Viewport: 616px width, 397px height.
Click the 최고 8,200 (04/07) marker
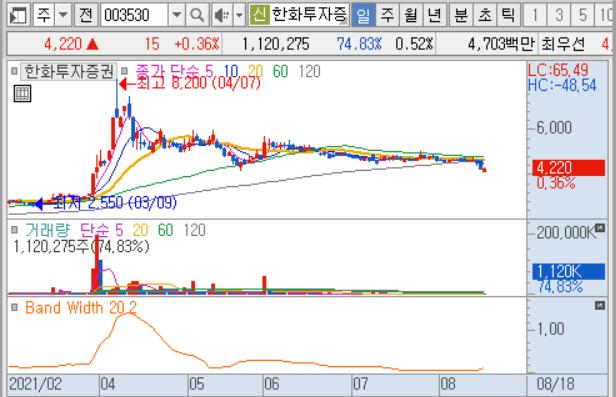(x=190, y=83)
